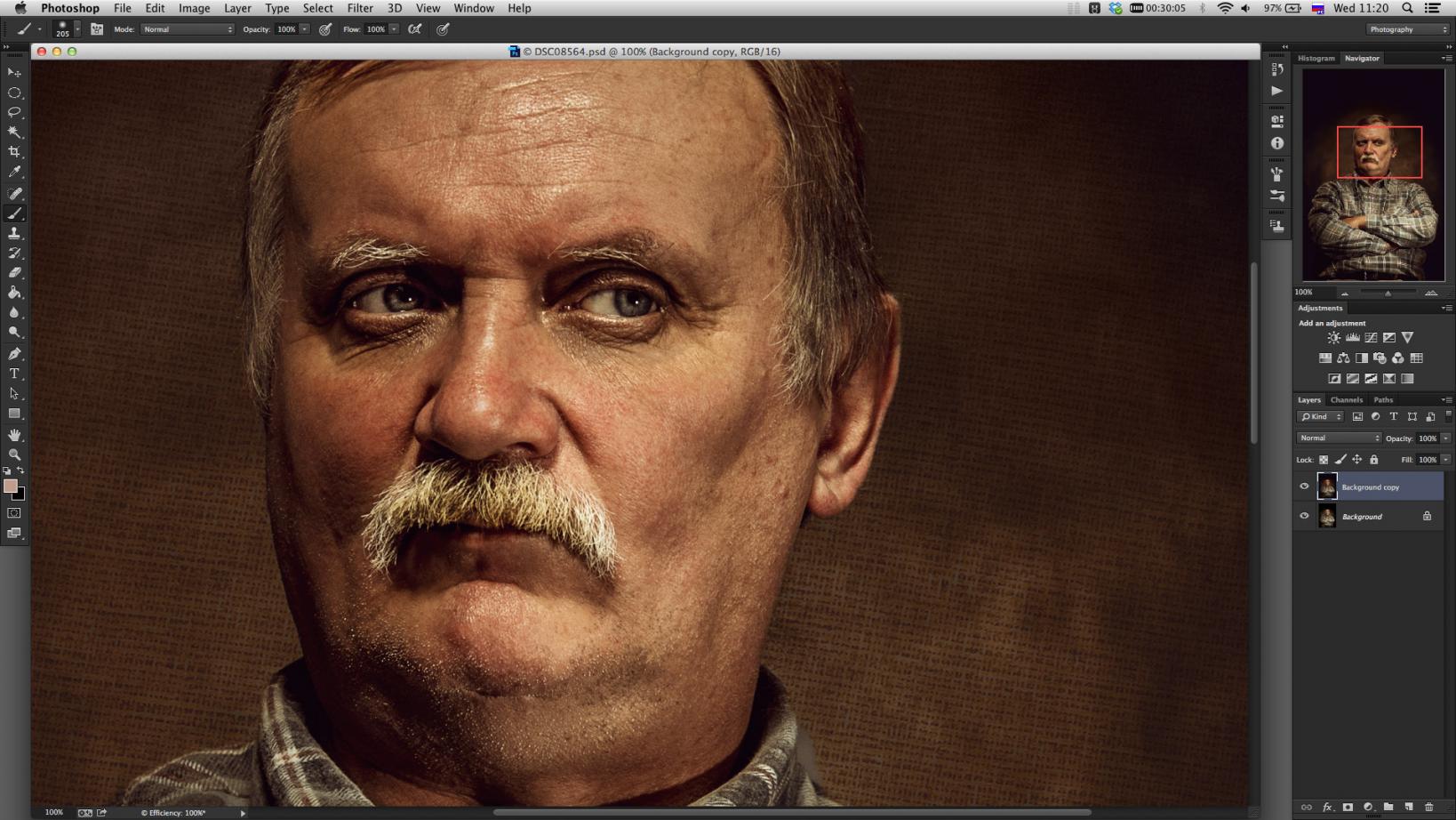Image resolution: width=1456 pixels, height=820 pixels.
Task: Add a layer mask to the layer
Action: tap(1348, 808)
